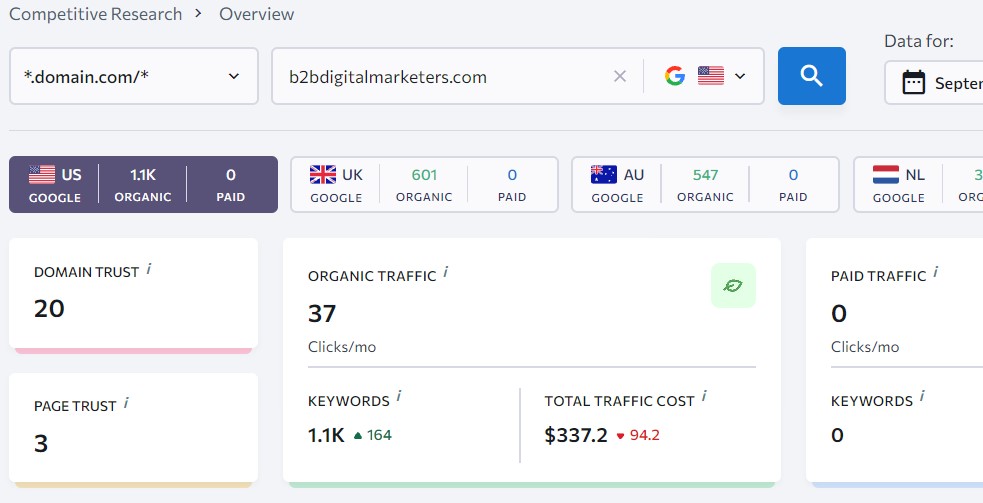Screen dimensions: 983x503
Task: Click the Data for label
Action: (x=918, y=41)
